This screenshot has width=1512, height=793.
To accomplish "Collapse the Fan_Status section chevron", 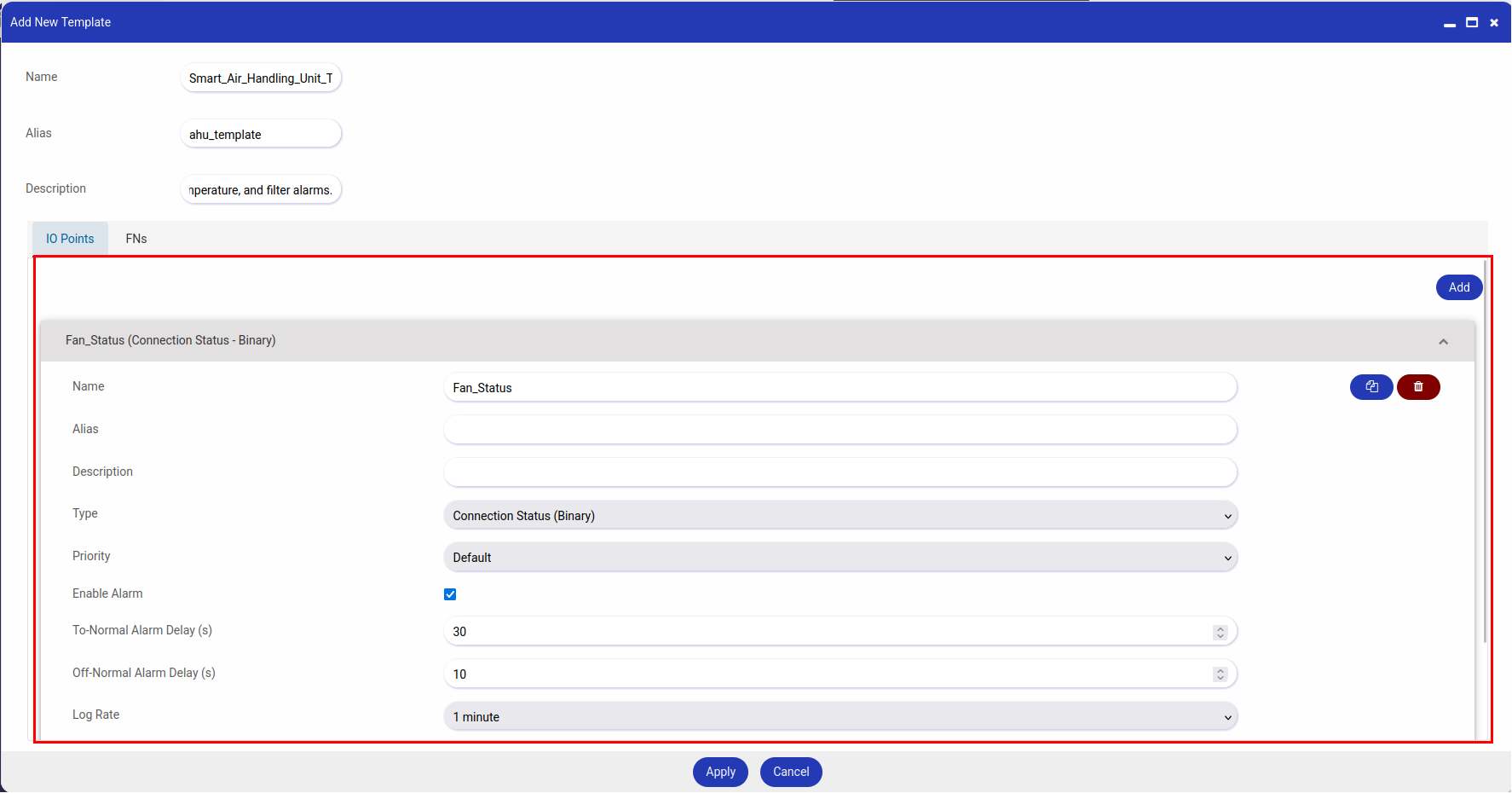I will pyautogui.click(x=1443, y=341).
